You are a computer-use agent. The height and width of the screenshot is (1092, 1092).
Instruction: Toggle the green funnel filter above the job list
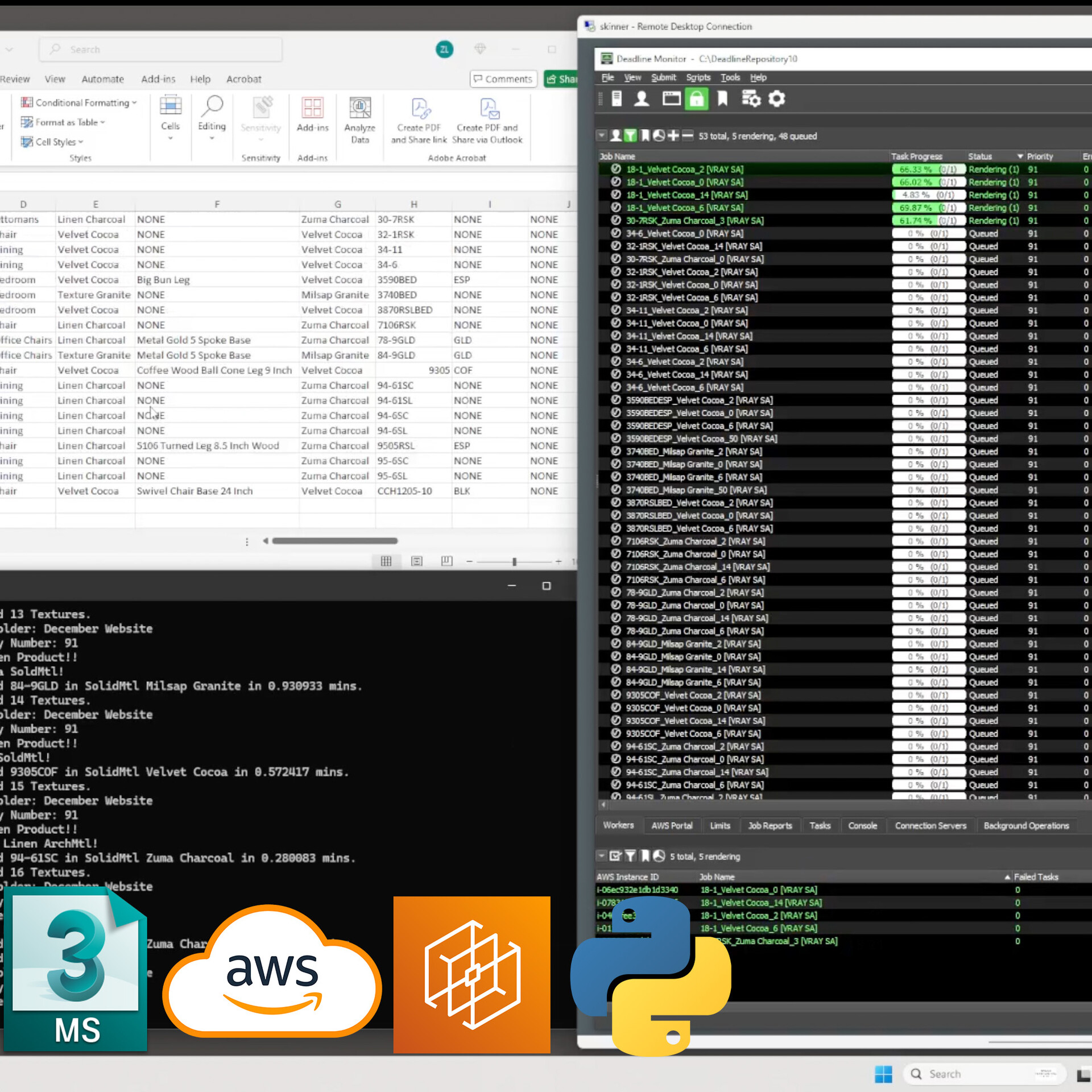tap(630, 136)
